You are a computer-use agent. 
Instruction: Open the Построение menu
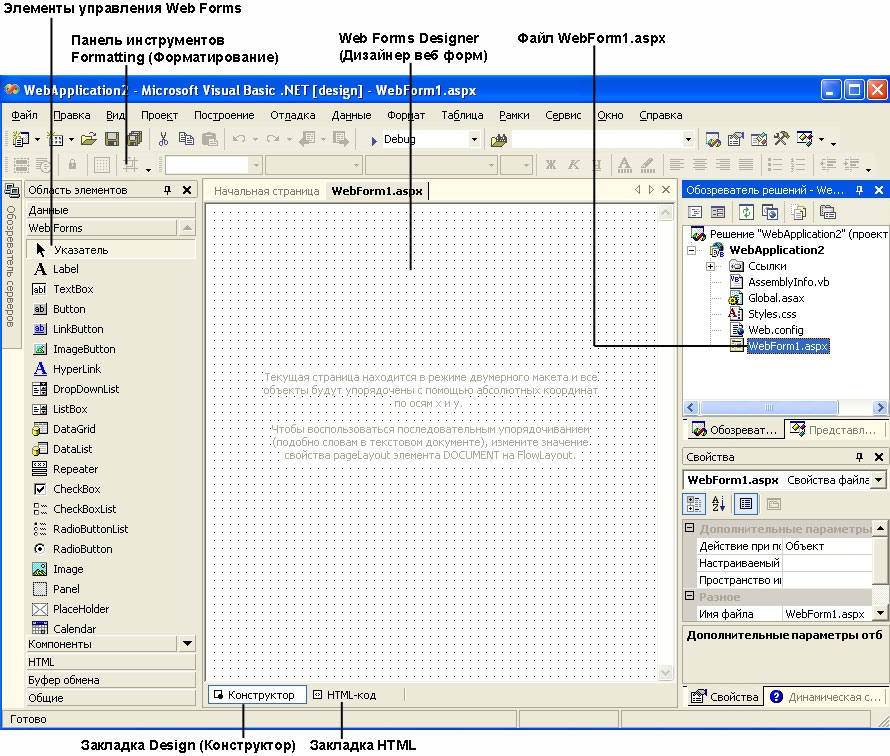point(224,115)
